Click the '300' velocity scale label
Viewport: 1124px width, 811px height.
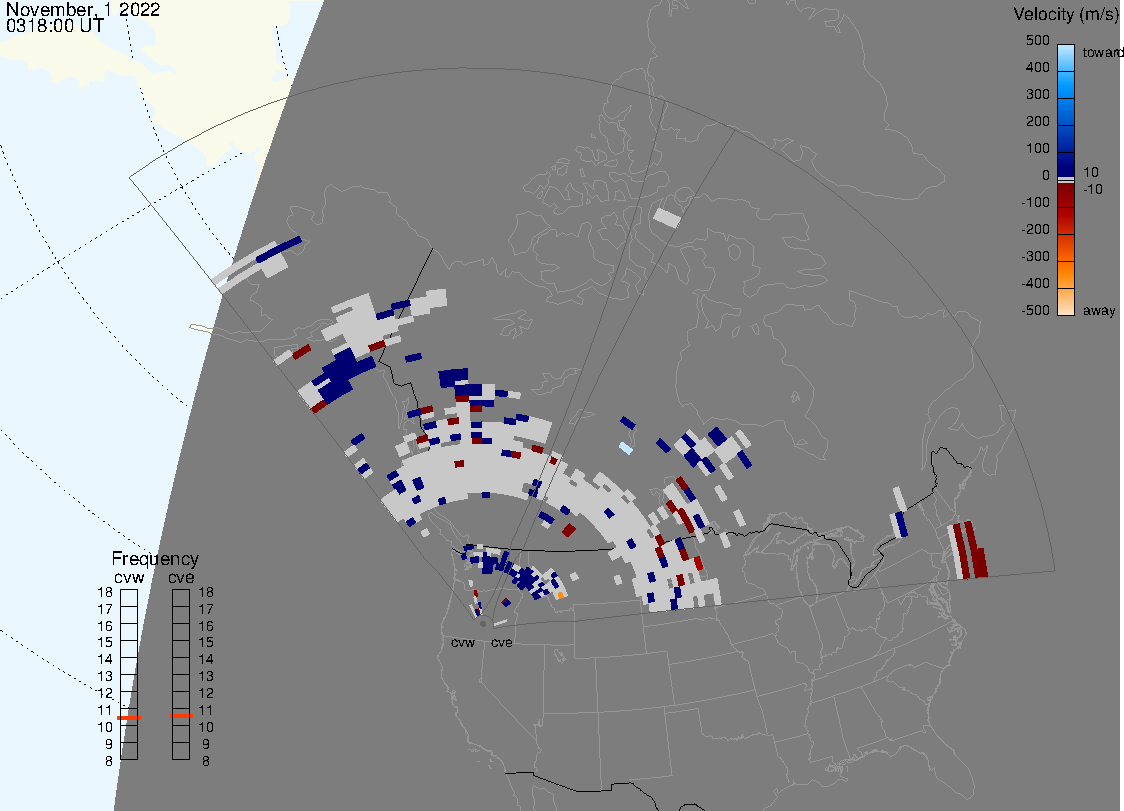coord(1037,95)
